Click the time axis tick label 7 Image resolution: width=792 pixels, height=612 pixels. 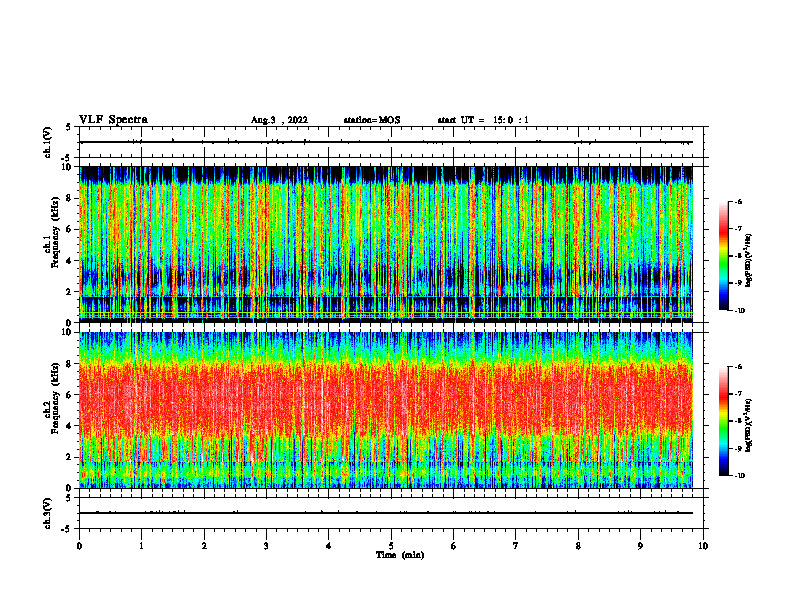click(x=516, y=546)
